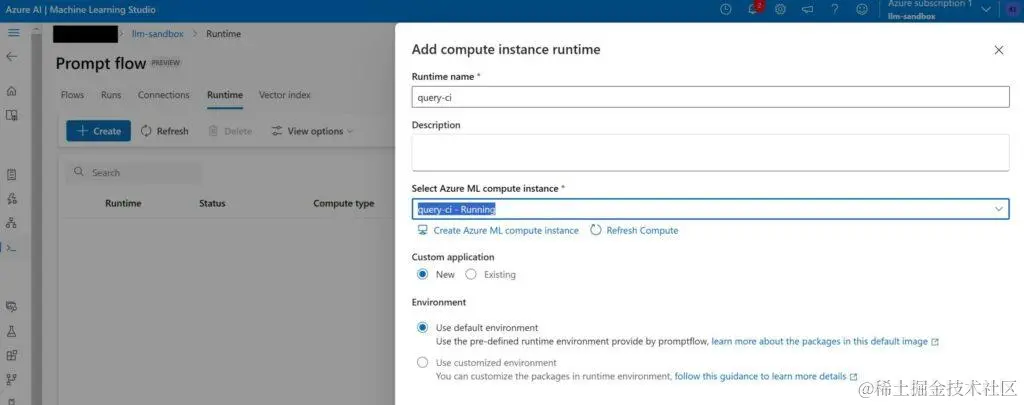This screenshot has width=1024, height=405.
Task: Click the Status column header
Action: [212, 204]
